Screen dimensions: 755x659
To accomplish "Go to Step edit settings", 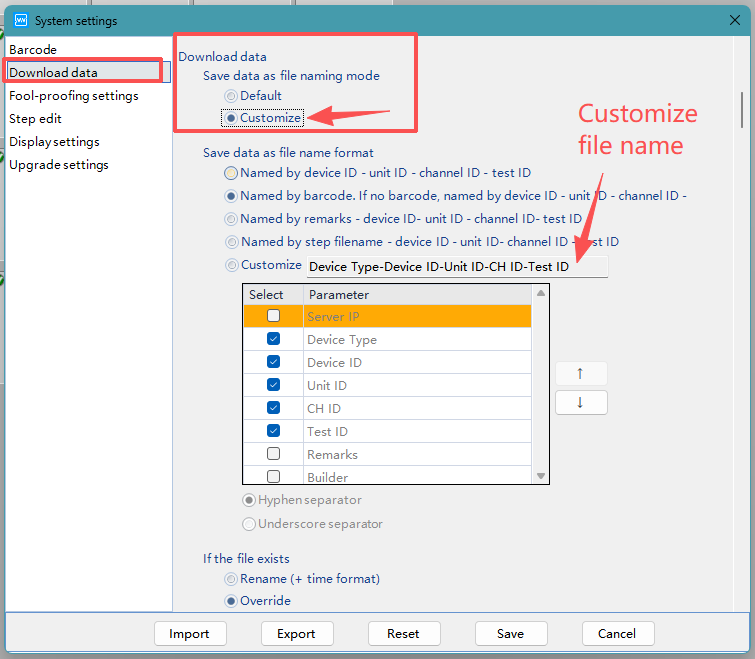I will pos(35,118).
